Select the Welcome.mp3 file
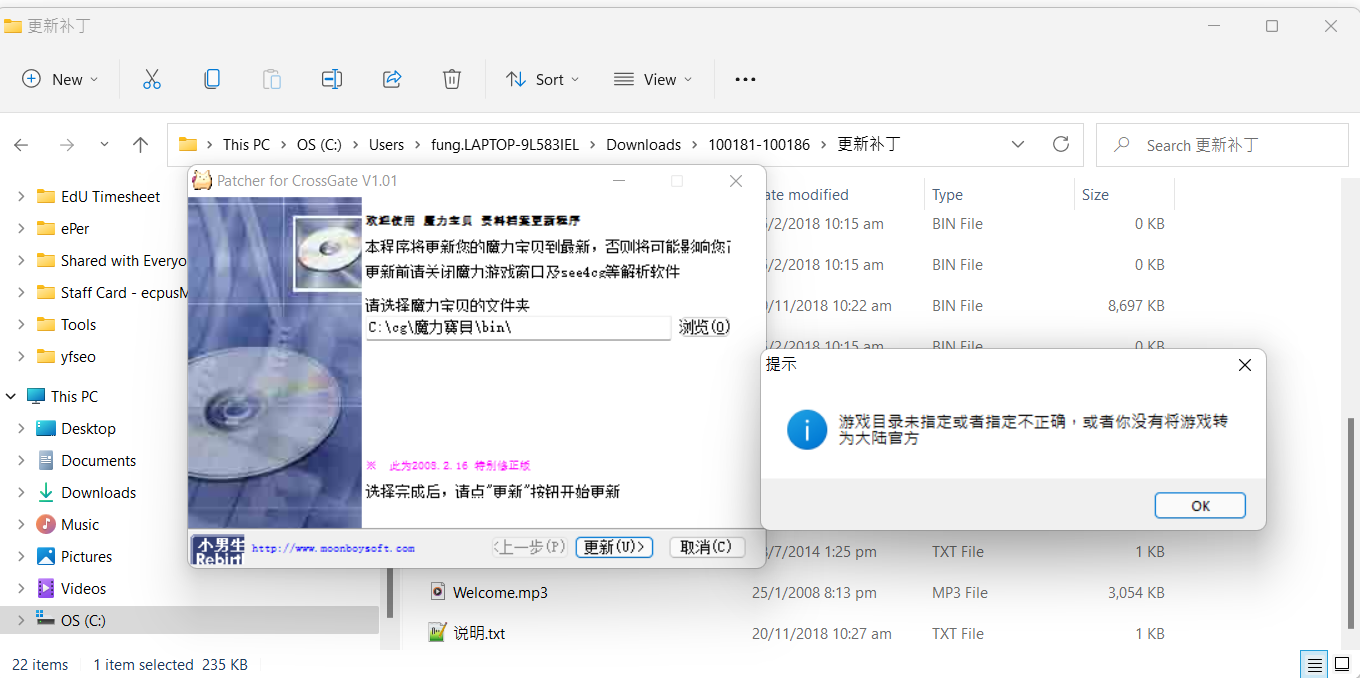 (500, 592)
